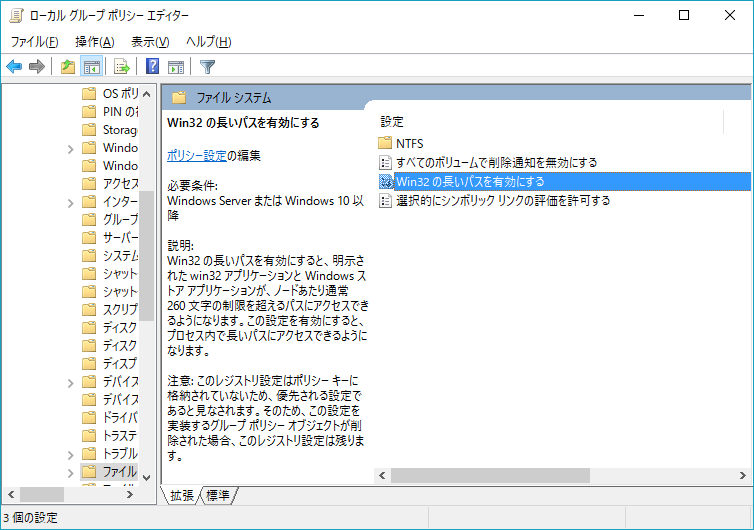This screenshot has width=754, height=530.
Task: Open the 表示(V) menu
Action: (150, 41)
